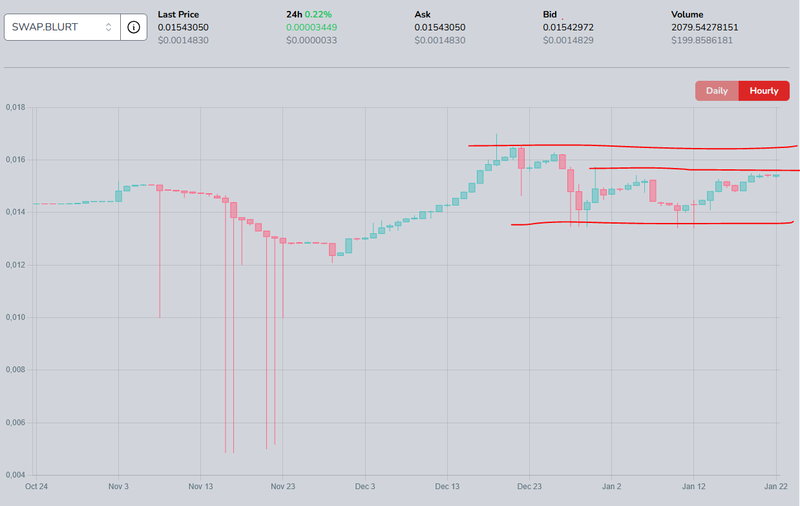This screenshot has height=506, width=800.
Task: Click the green 24h change 0.22%
Action: coord(322,15)
